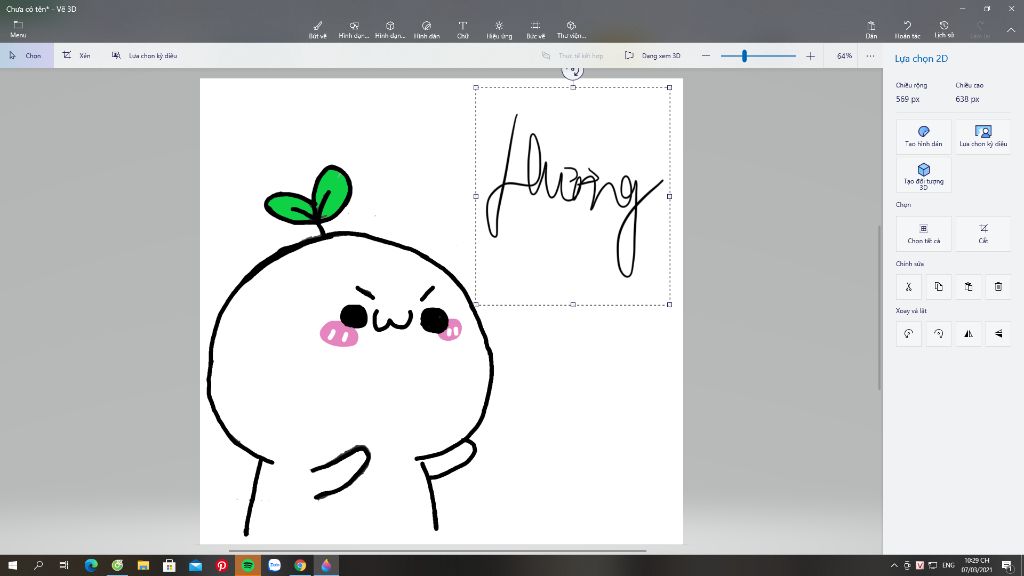
Task: Select the Bút vẽ brushes tool
Action: pos(317,29)
